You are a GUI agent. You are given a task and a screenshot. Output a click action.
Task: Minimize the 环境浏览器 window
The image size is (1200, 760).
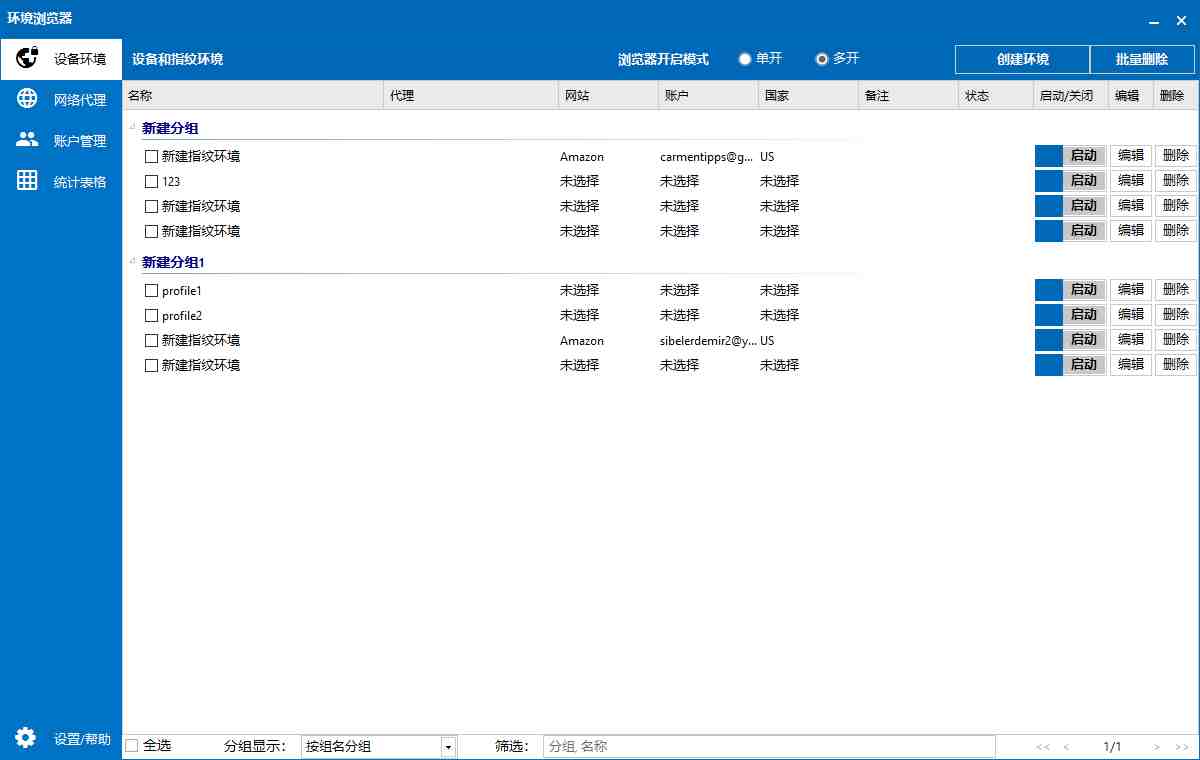pyautogui.click(x=1154, y=20)
